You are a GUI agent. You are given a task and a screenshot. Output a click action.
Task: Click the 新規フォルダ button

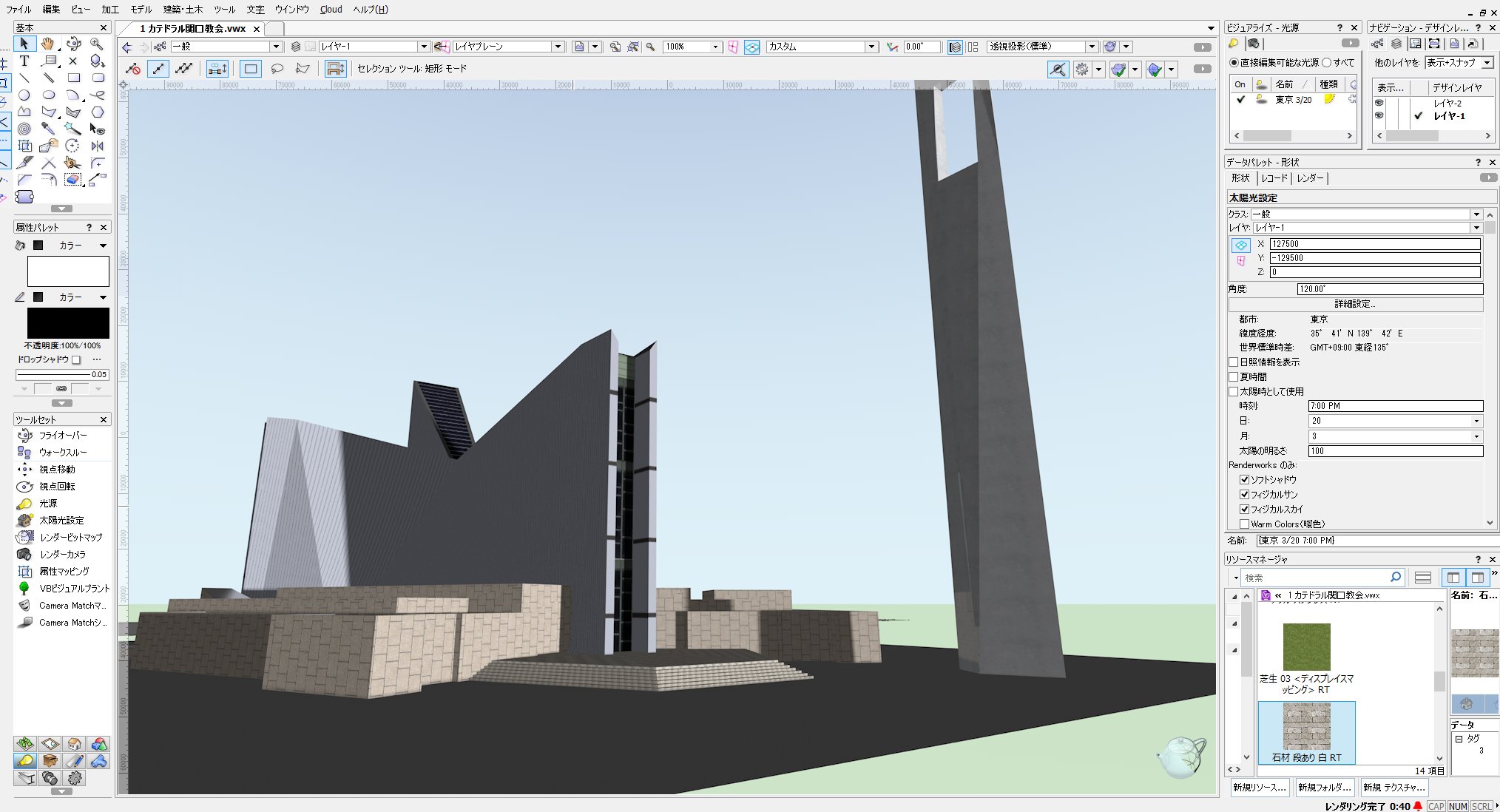(1324, 788)
